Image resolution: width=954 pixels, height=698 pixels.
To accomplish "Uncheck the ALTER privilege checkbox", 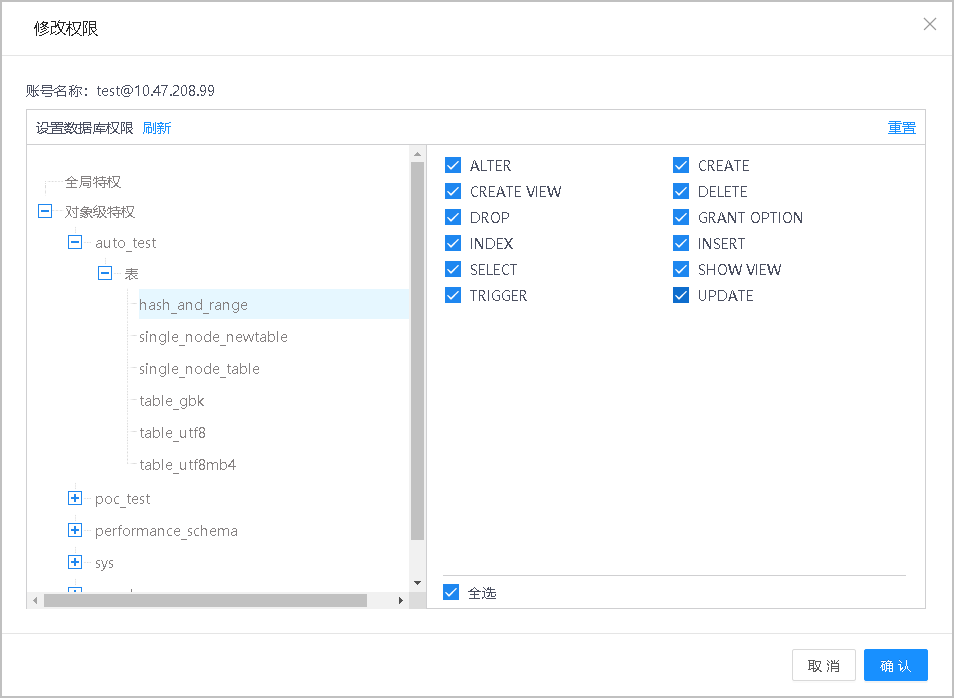I will pyautogui.click(x=453, y=166).
